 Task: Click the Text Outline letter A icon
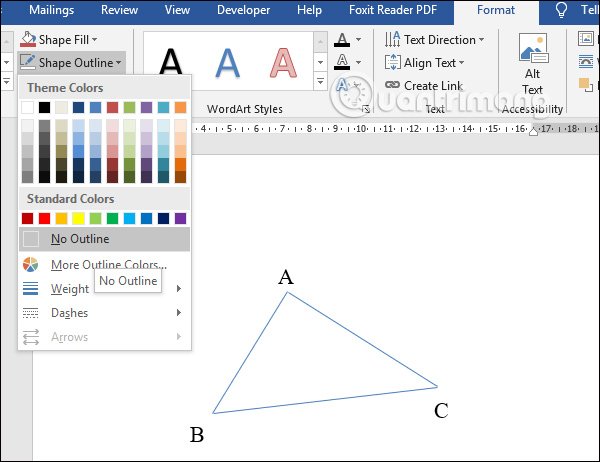point(342,62)
